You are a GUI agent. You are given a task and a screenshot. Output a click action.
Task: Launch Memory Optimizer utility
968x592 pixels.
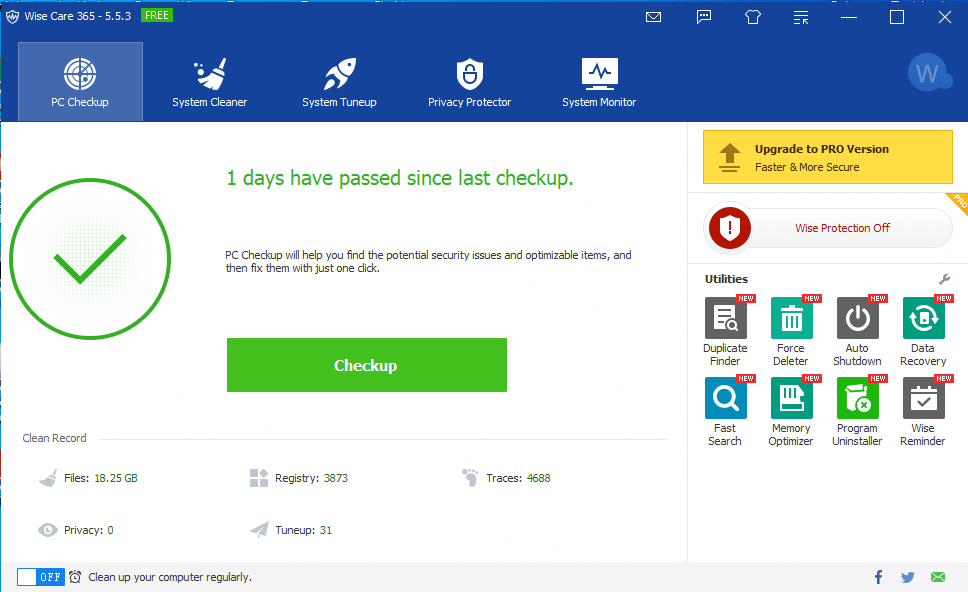click(791, 412)
